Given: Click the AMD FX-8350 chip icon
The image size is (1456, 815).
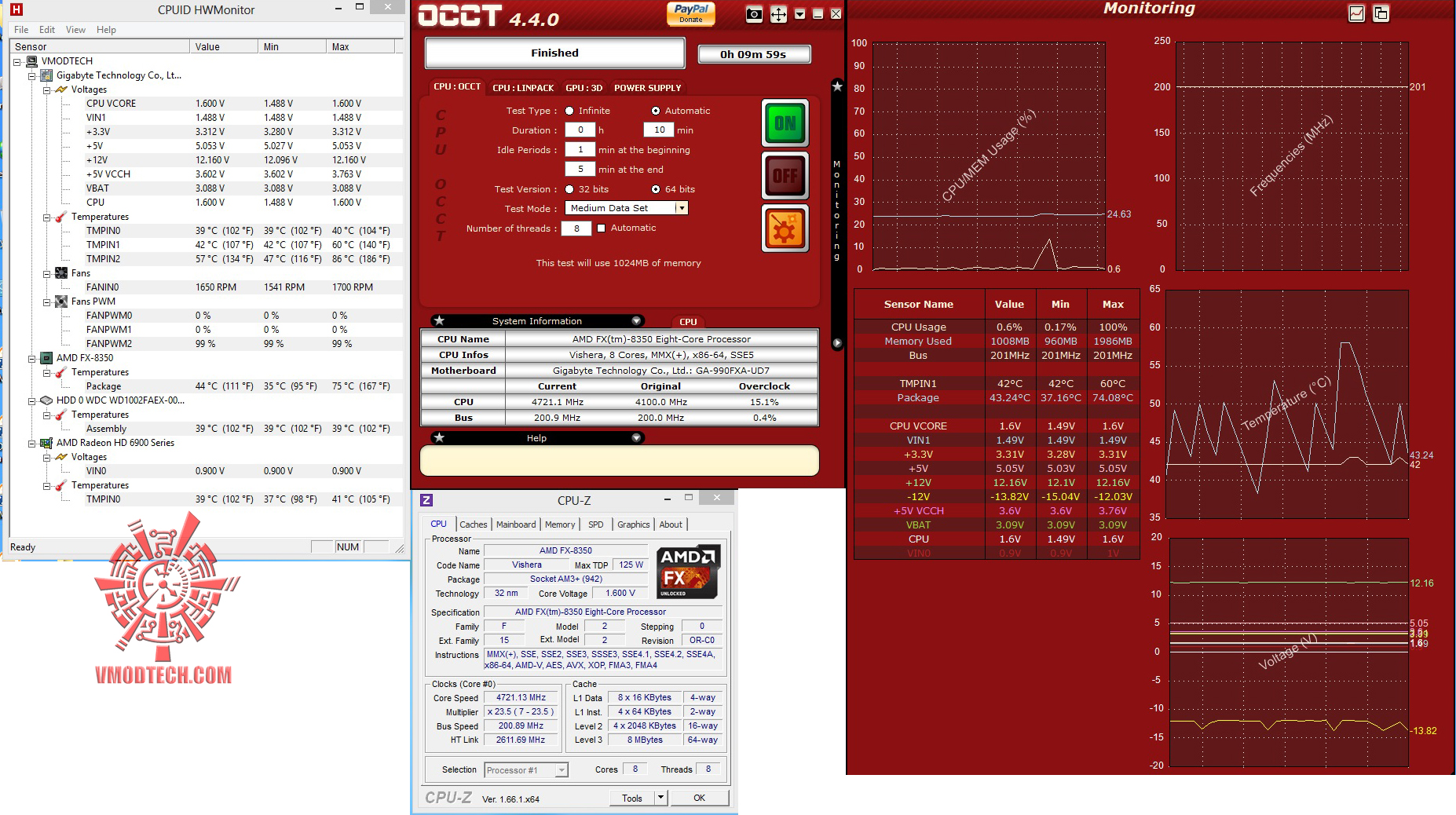Looking at the screenshot, I should 46,358.
